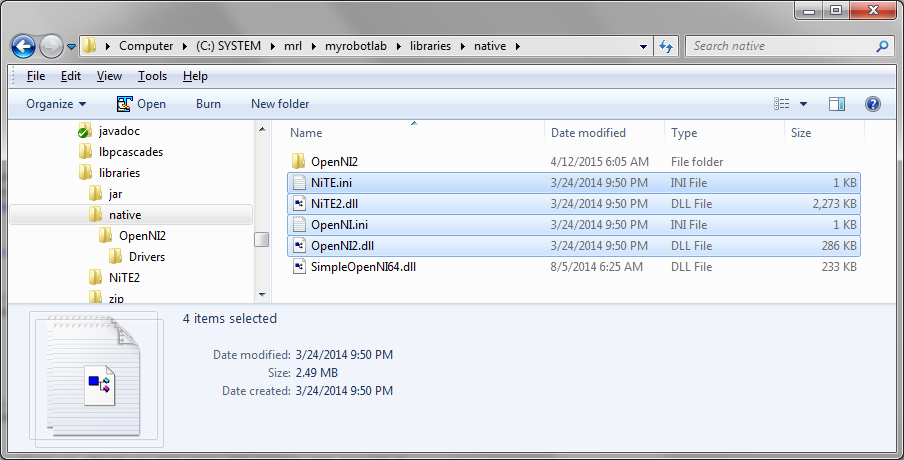This screenshot has width=904, height=460.
Task: Click native breadcrumb segment
Action: click(490, 46)
